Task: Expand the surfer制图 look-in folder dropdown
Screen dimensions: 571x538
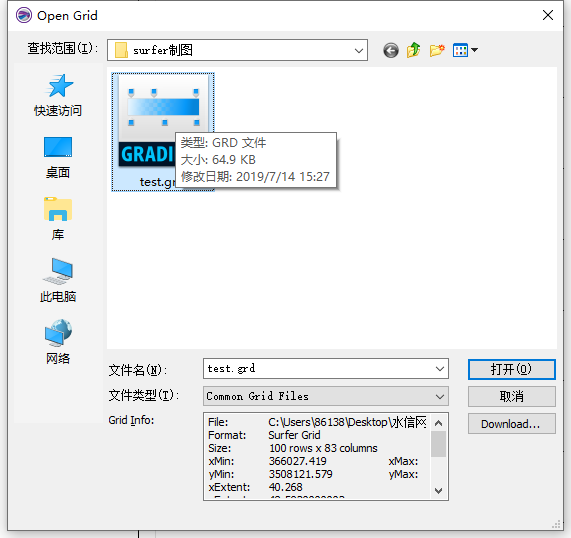Action: pyautogui.click(x=359, y=50)
